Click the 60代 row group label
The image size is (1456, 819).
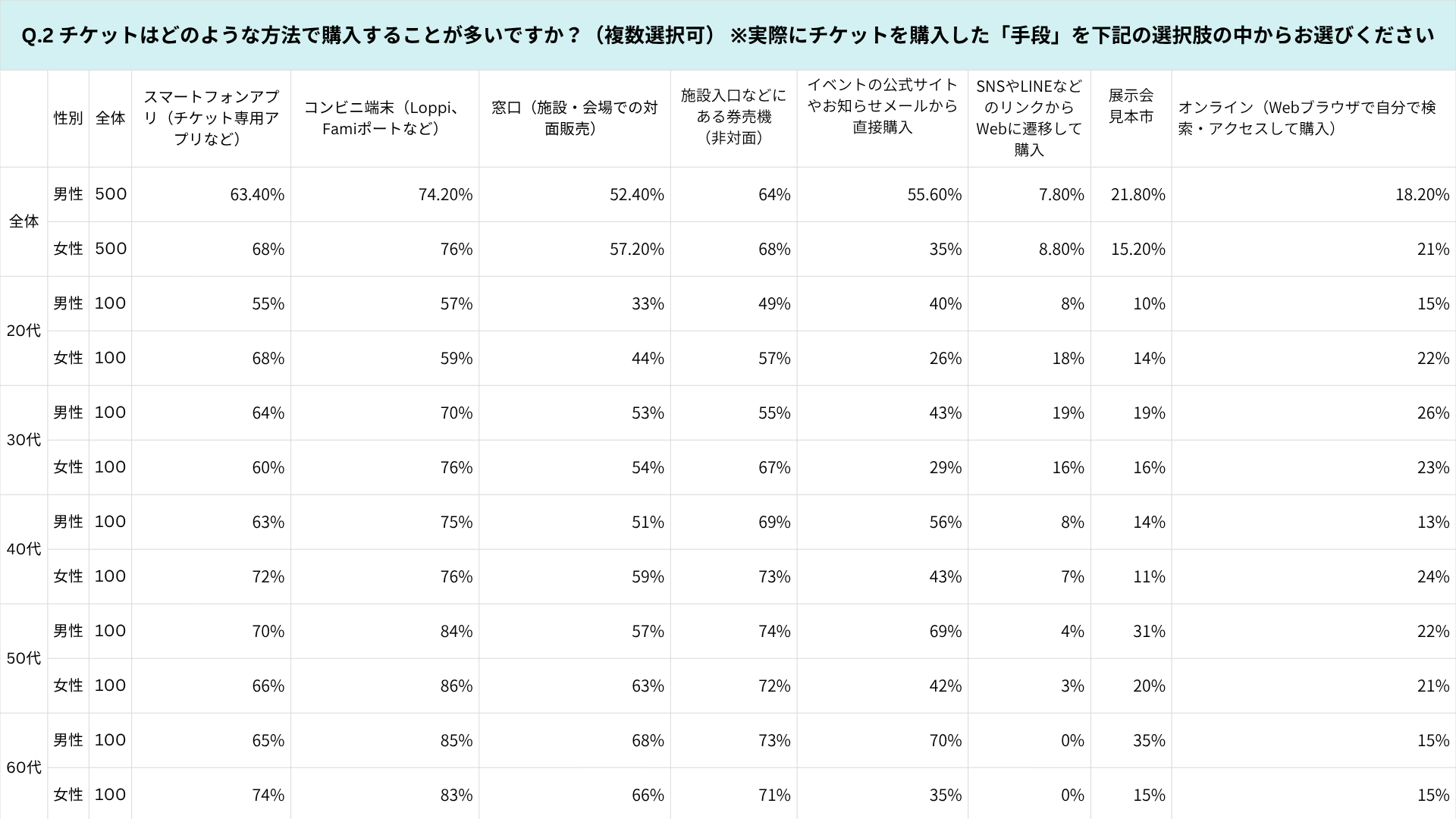click(x=24, y=767)
